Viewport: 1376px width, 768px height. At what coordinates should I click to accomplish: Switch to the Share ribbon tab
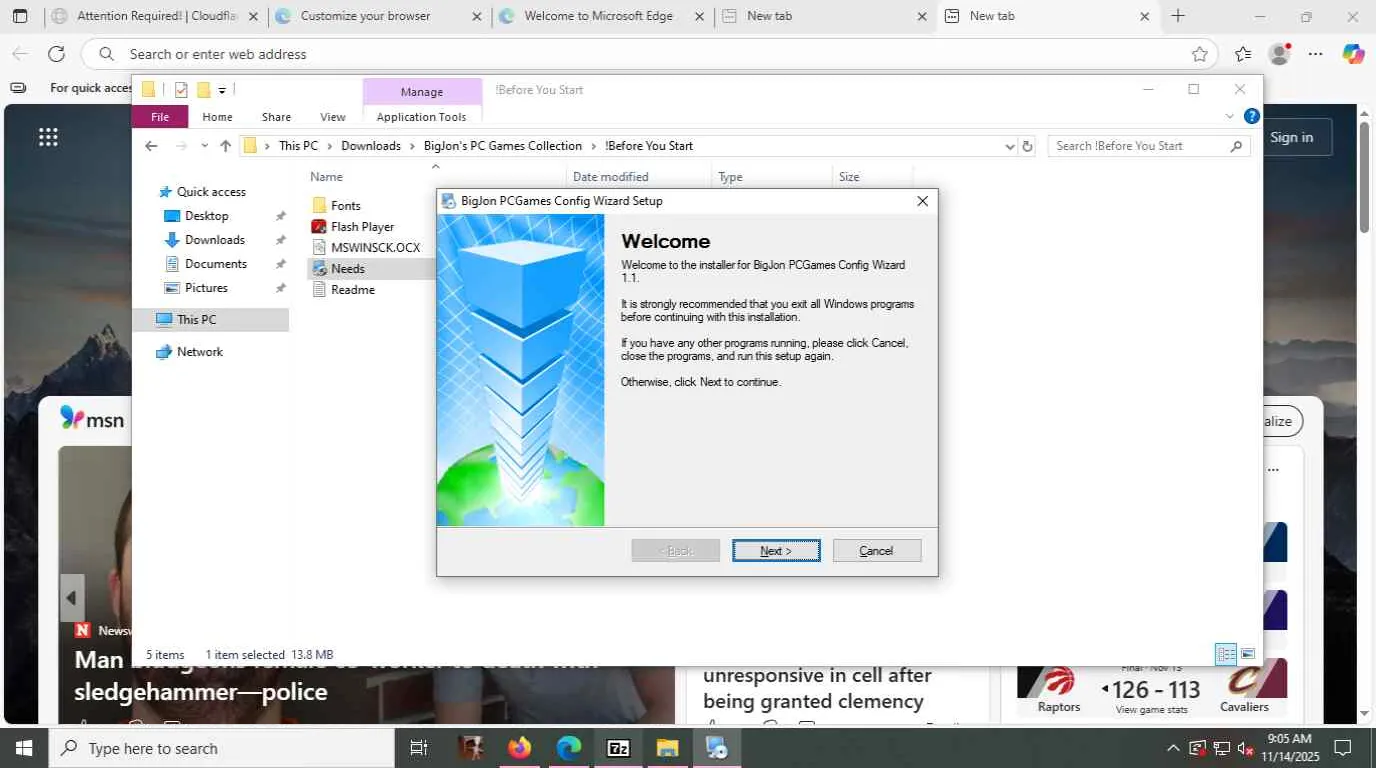click(276, 117)
